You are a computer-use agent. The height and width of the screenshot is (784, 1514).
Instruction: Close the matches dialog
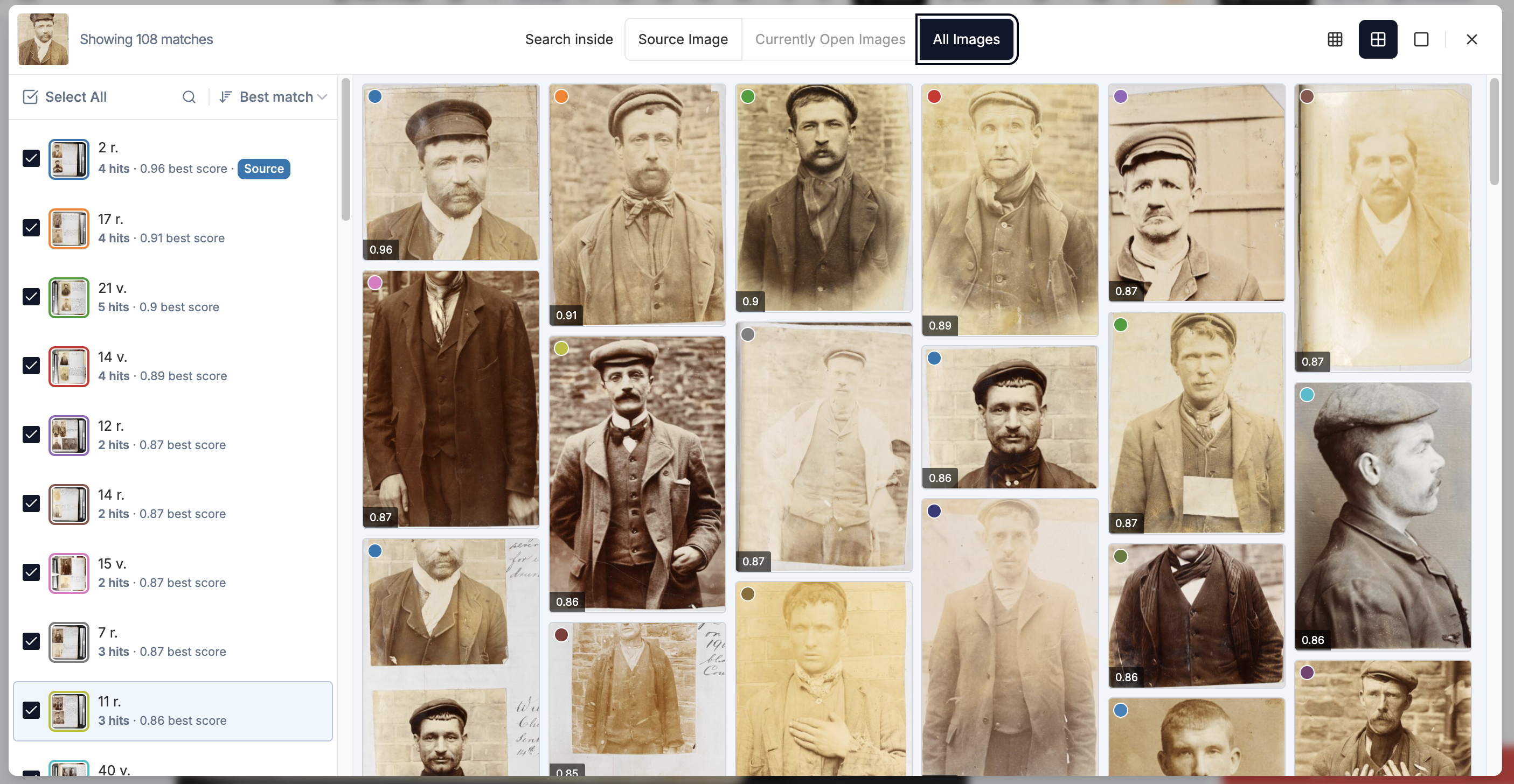(x=1471, y=39)
